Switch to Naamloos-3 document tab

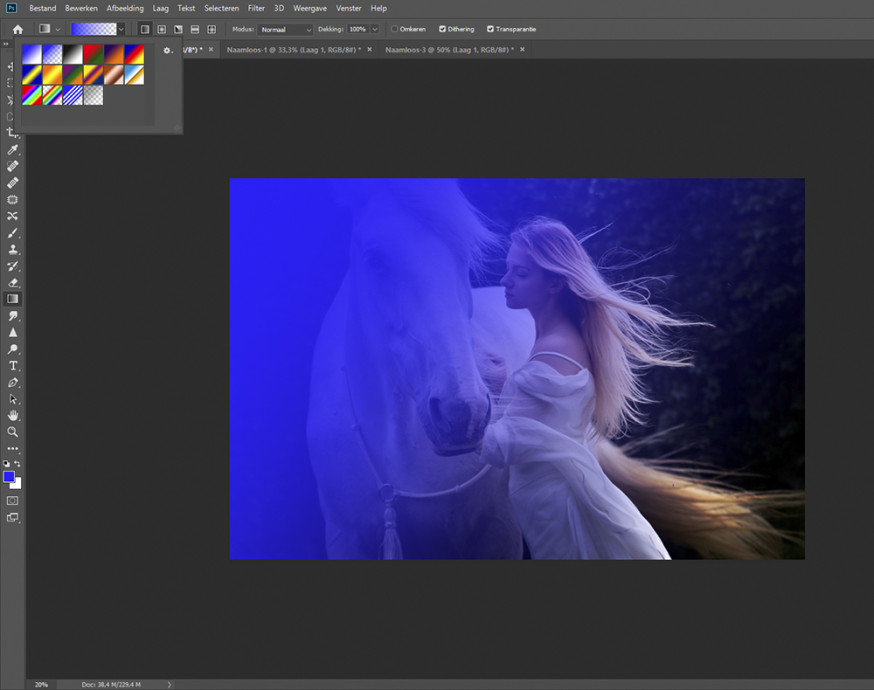click(449, 50)
